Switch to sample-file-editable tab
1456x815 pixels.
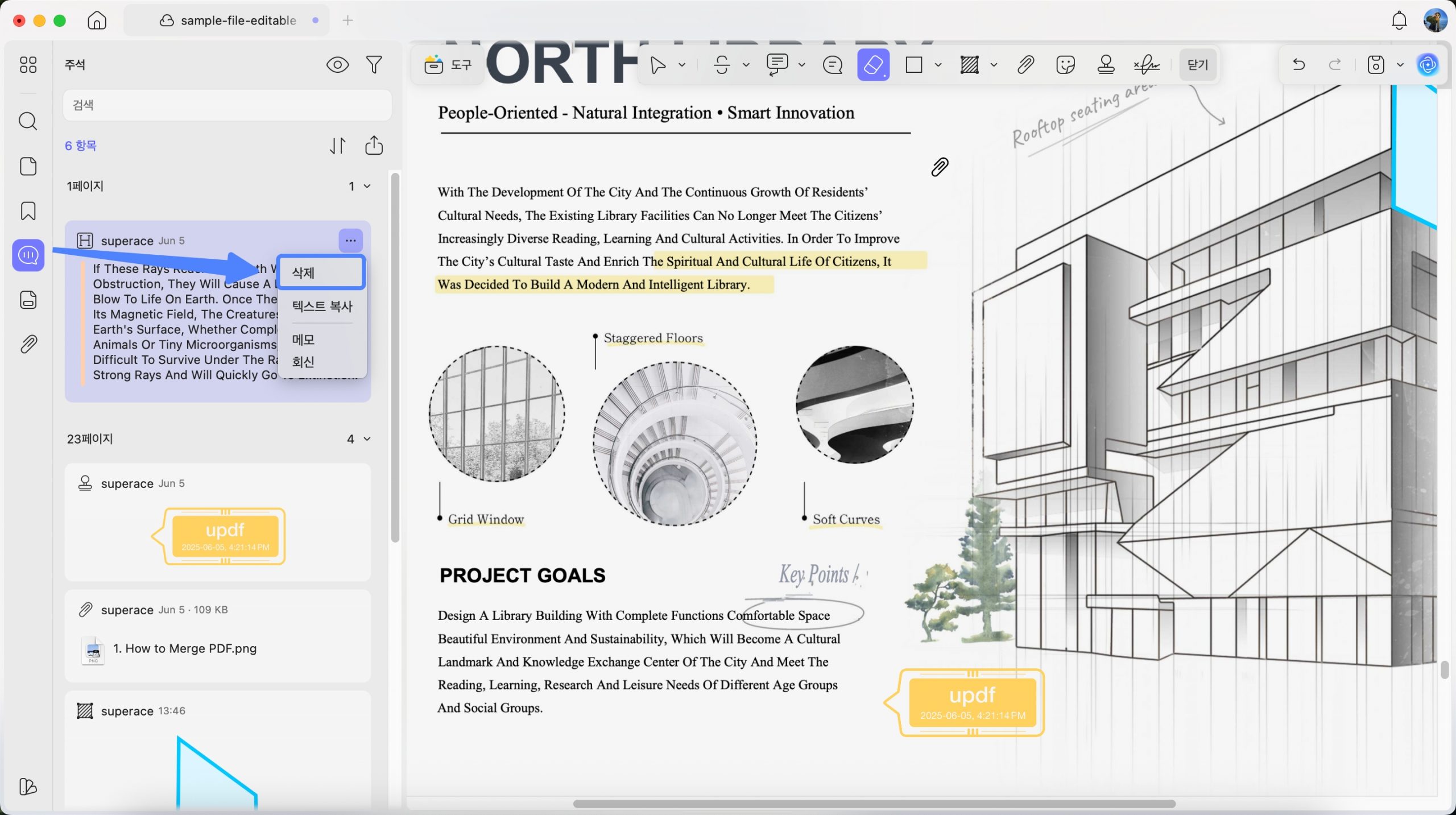(x=227, y=20)
